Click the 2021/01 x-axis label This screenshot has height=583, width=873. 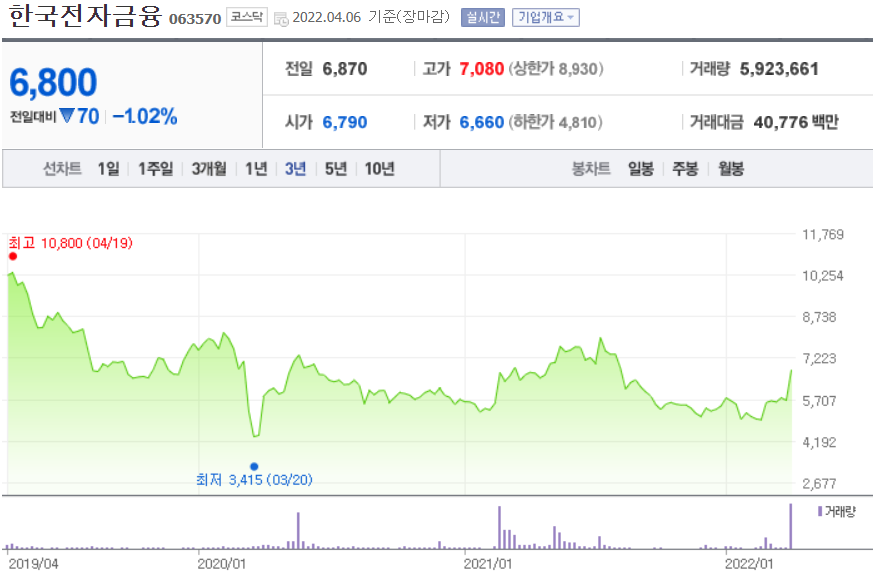coord(488,564)
